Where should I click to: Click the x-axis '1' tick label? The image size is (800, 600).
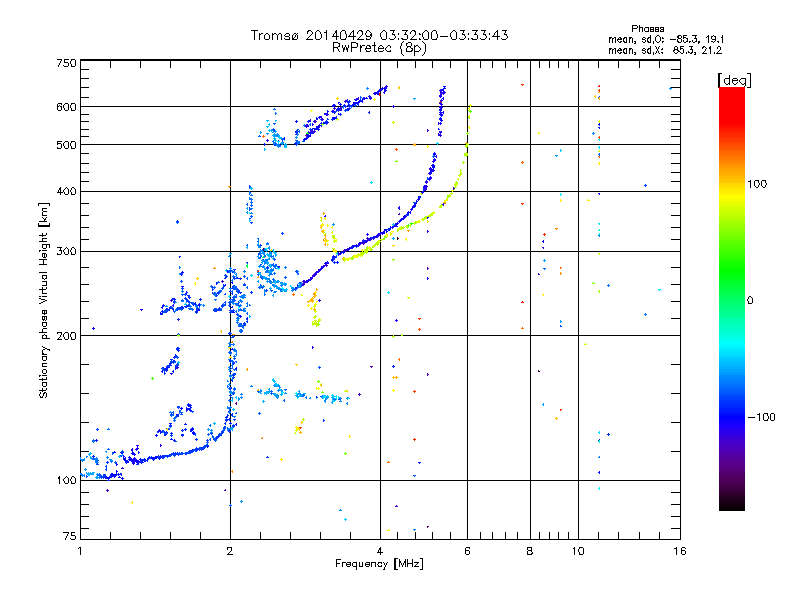coord(80,551)
